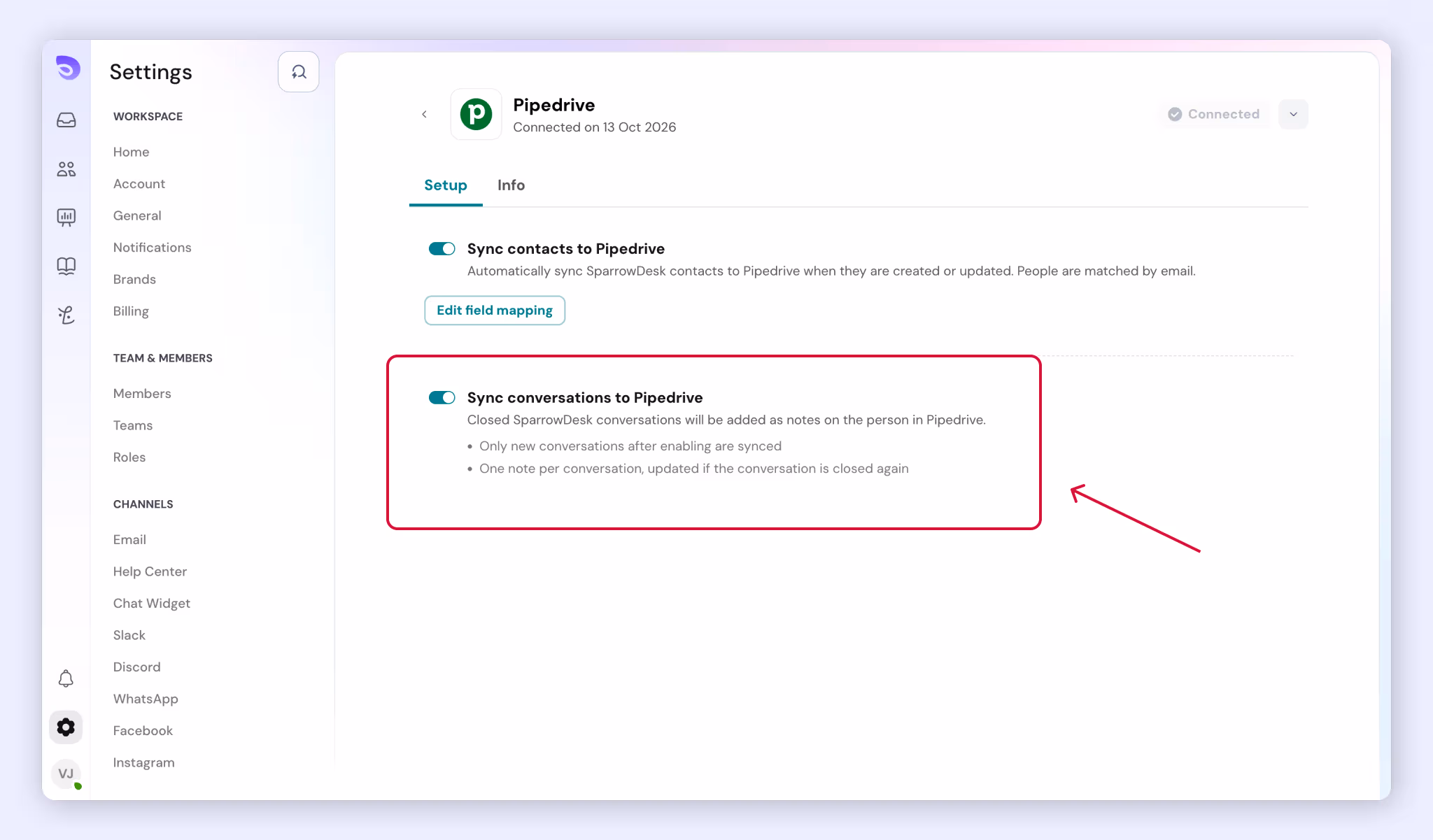Disable Sync contacts to Pipedrive toggle
This screenshot has height=840, width=1433.
click(442, 249)
